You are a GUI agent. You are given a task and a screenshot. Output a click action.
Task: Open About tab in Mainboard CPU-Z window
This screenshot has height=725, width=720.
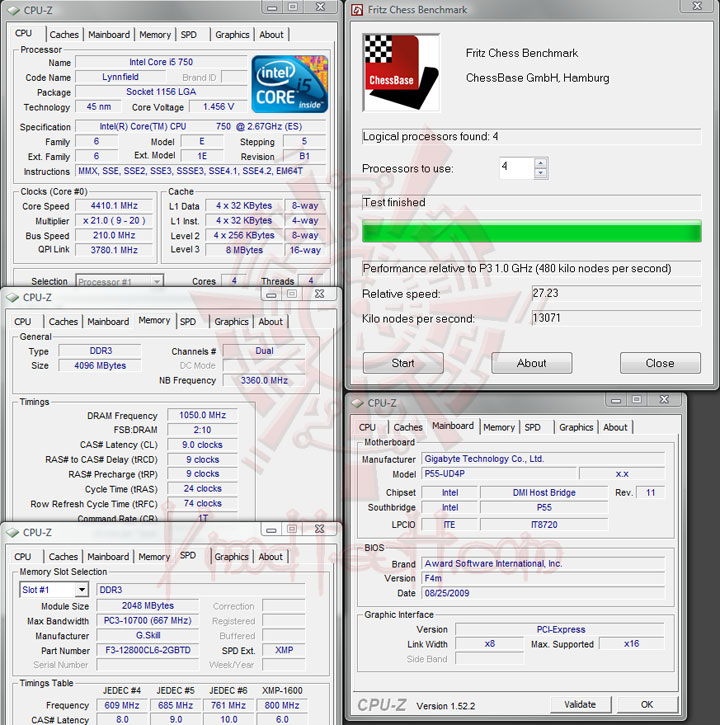tap(615, 427)
